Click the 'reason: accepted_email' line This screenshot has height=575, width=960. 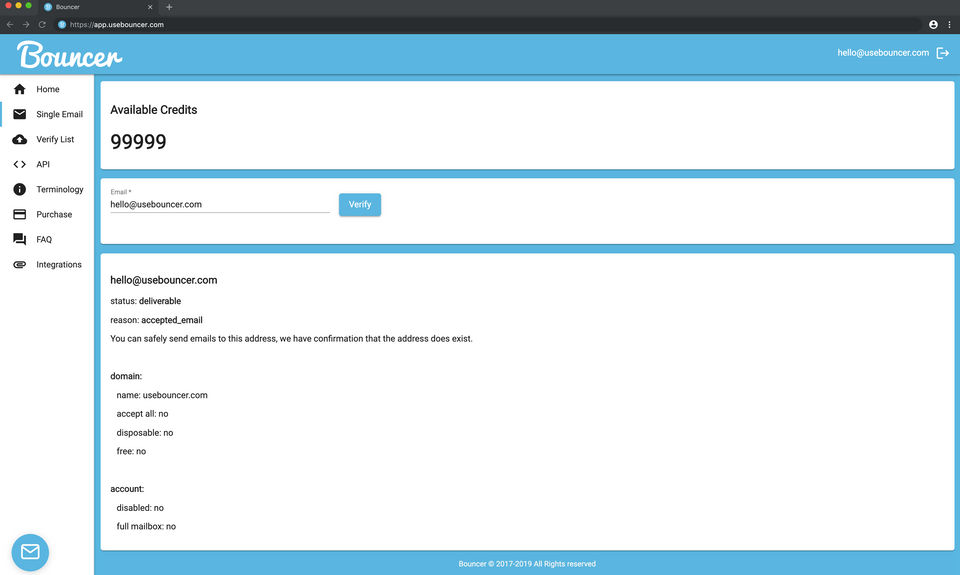[156, 320]
